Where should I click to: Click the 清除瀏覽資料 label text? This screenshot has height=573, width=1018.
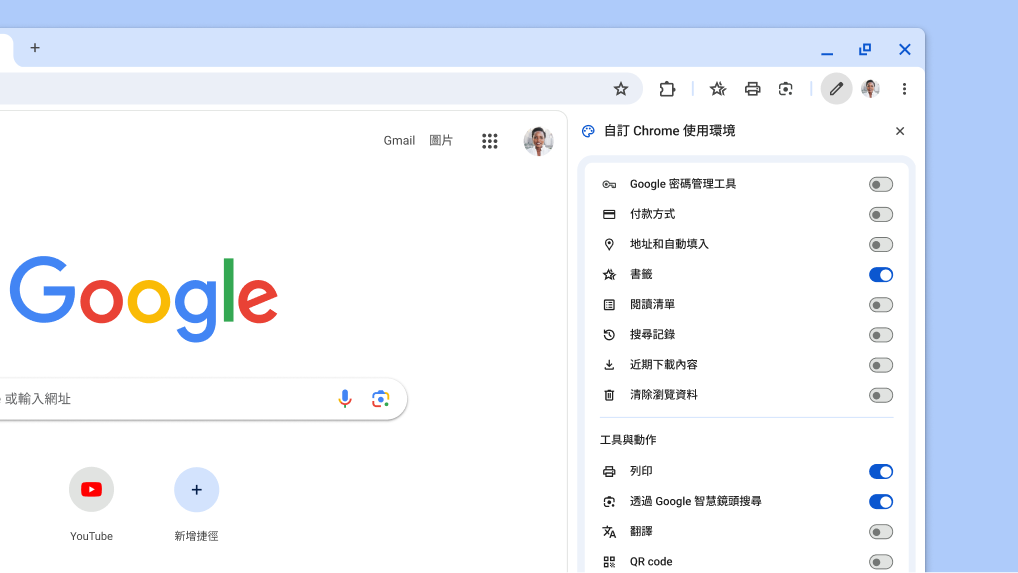pos(664,395)
